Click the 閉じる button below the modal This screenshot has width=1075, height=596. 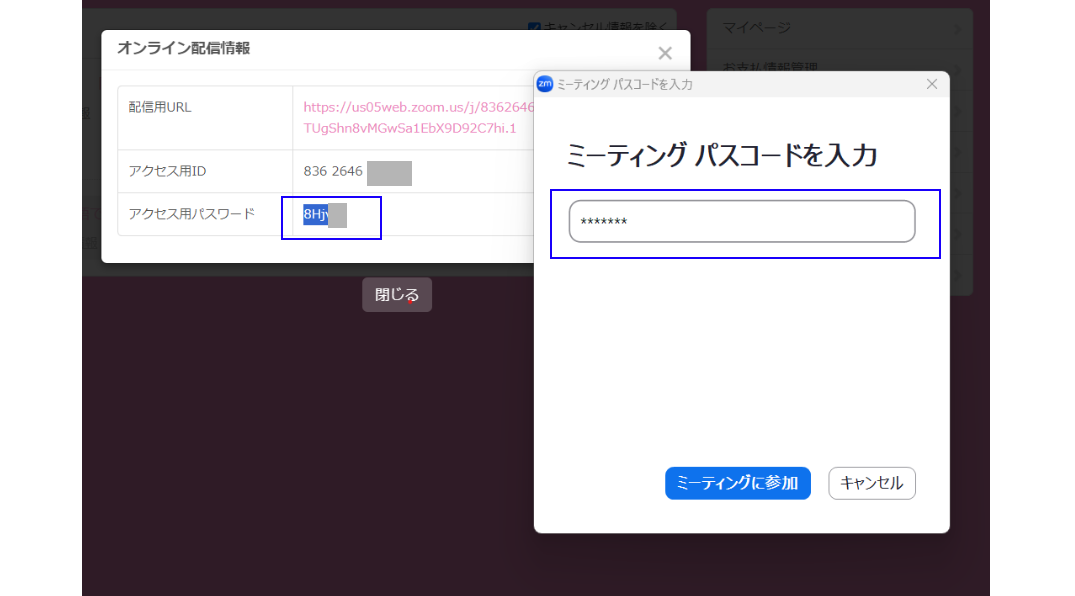coord(397,295)
